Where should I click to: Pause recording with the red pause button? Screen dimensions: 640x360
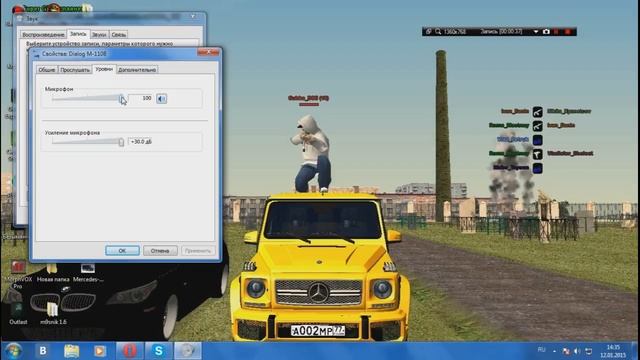coord(556,31)
